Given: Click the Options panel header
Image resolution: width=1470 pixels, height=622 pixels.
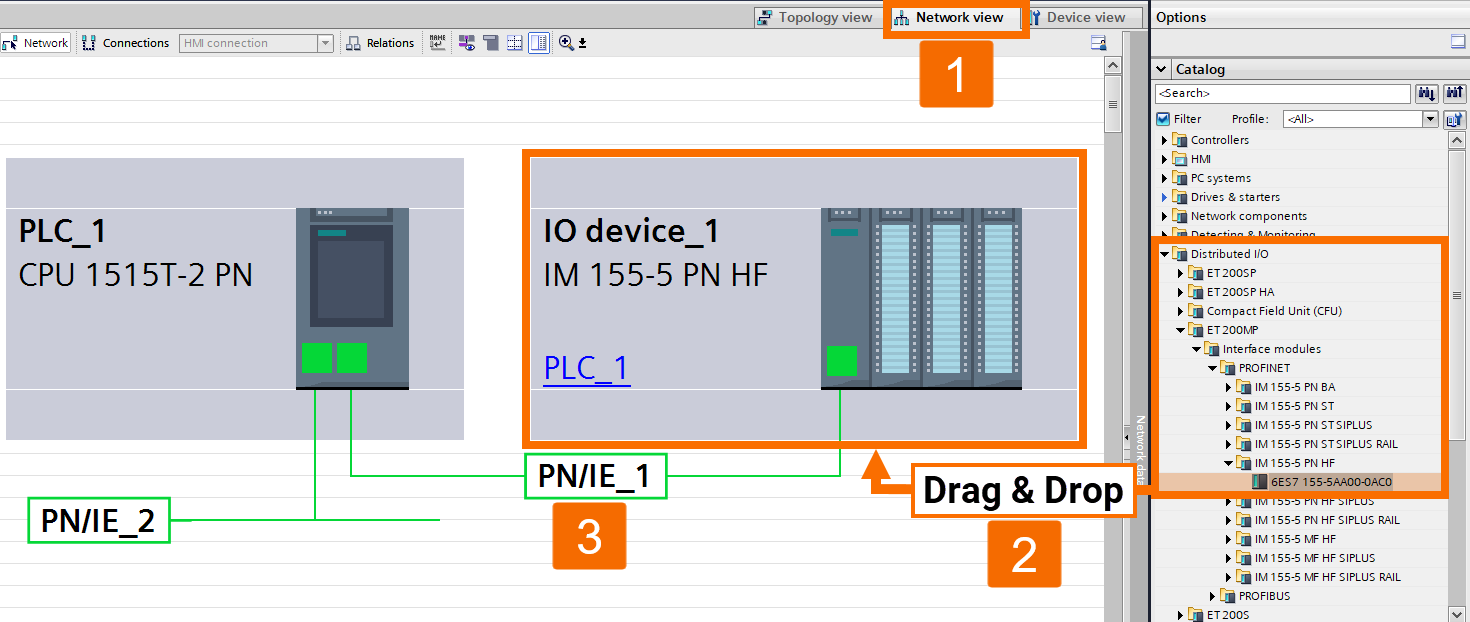Looking at the screenshot, I should [1310, 17].
